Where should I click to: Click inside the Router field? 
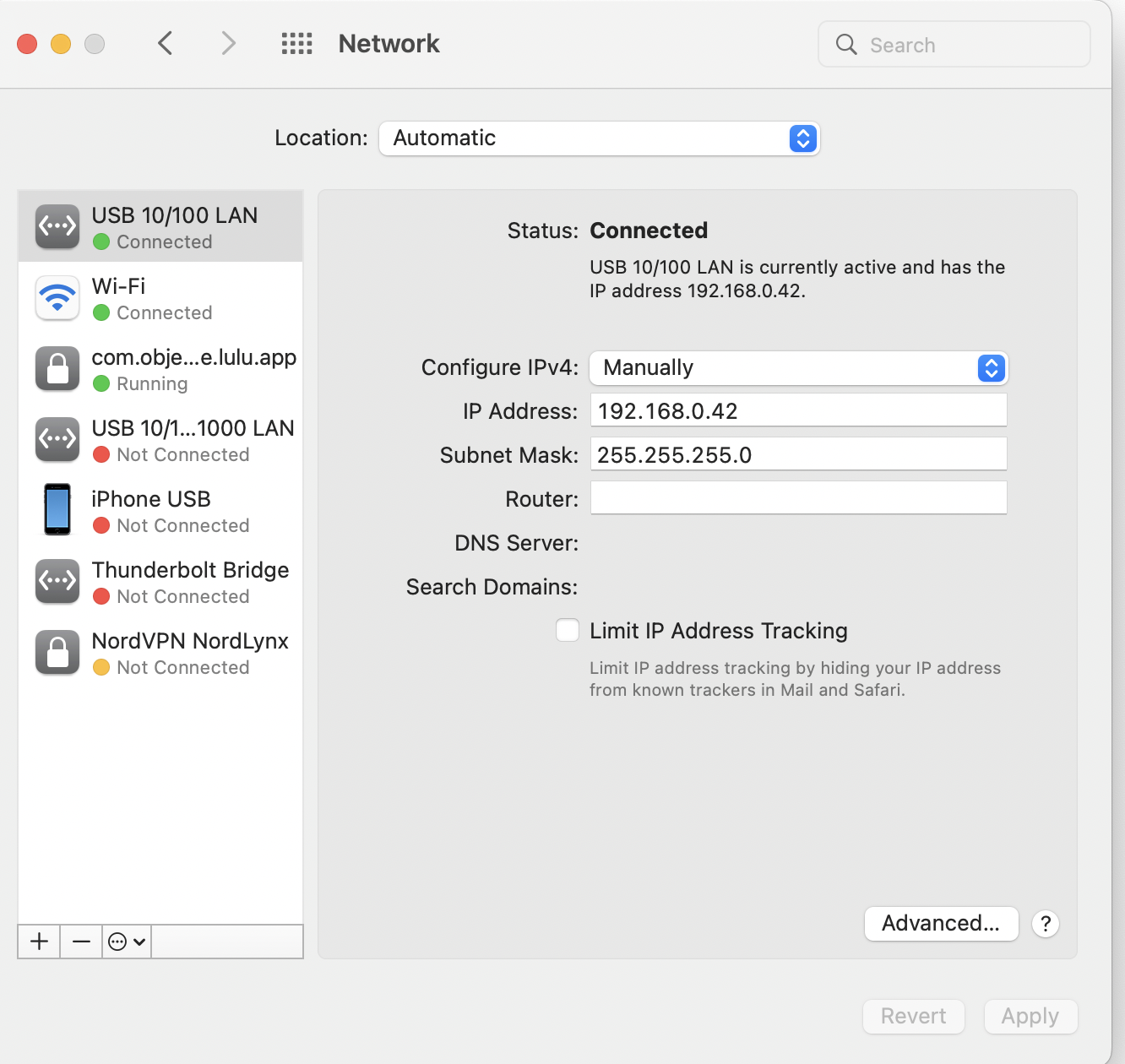tap(797, 498)
